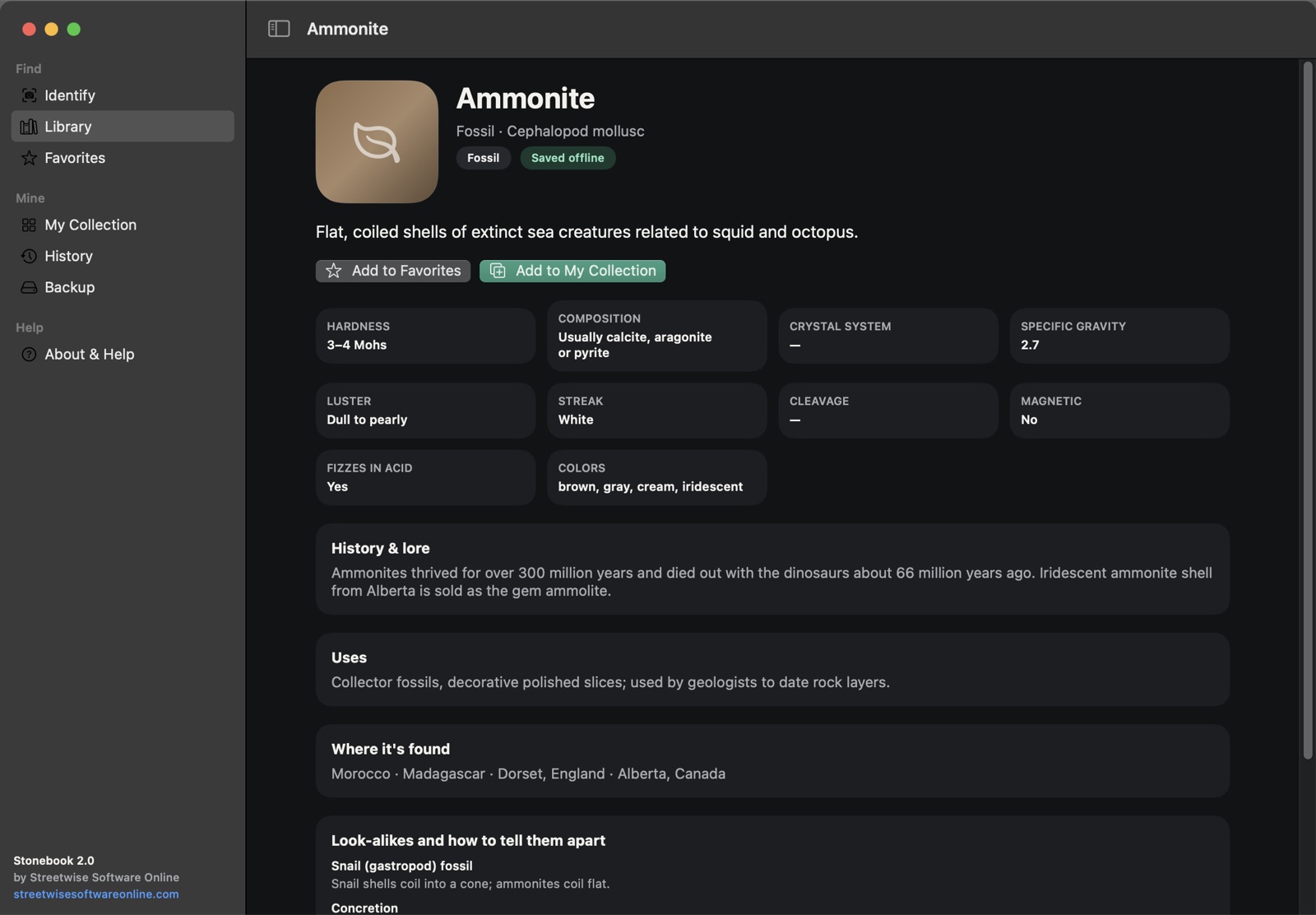The image size is (1316, 915).
Task: Open About & Help page
Action: [123, 355]
